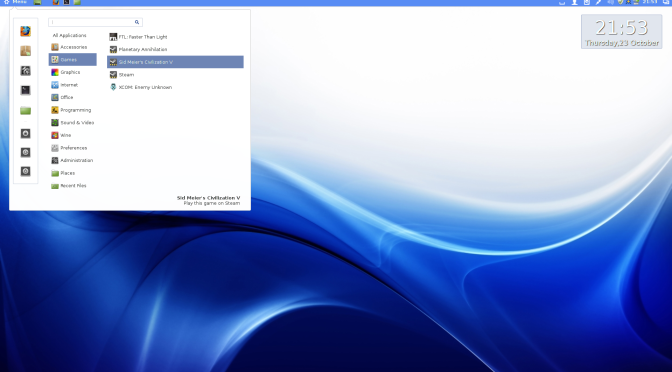The image size is (672, 372).
Task: Open the Programming category
Action: 72,110
